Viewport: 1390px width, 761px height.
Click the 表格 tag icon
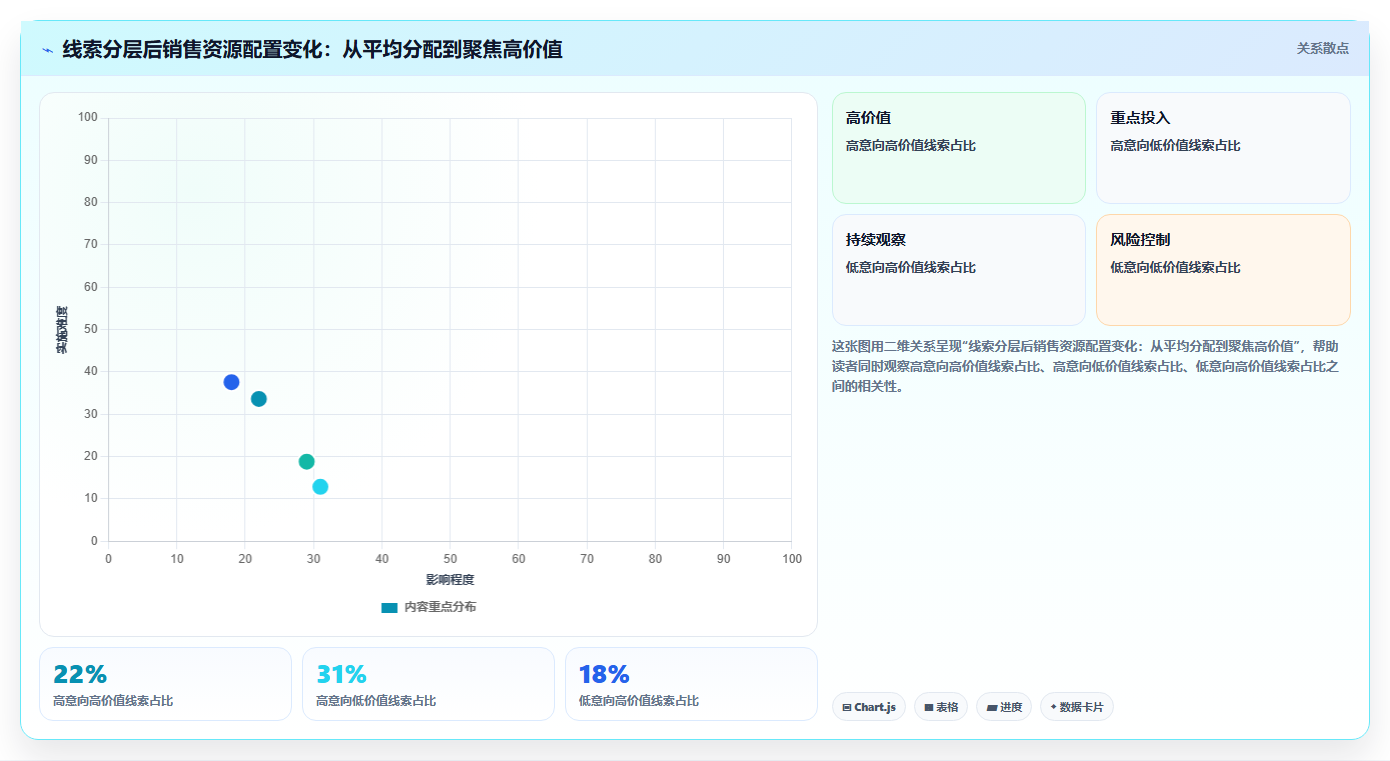[929, 707]
